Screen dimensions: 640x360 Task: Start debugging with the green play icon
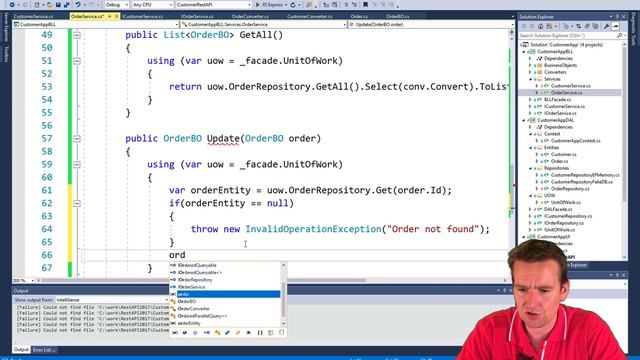click(x=258, y=5)
